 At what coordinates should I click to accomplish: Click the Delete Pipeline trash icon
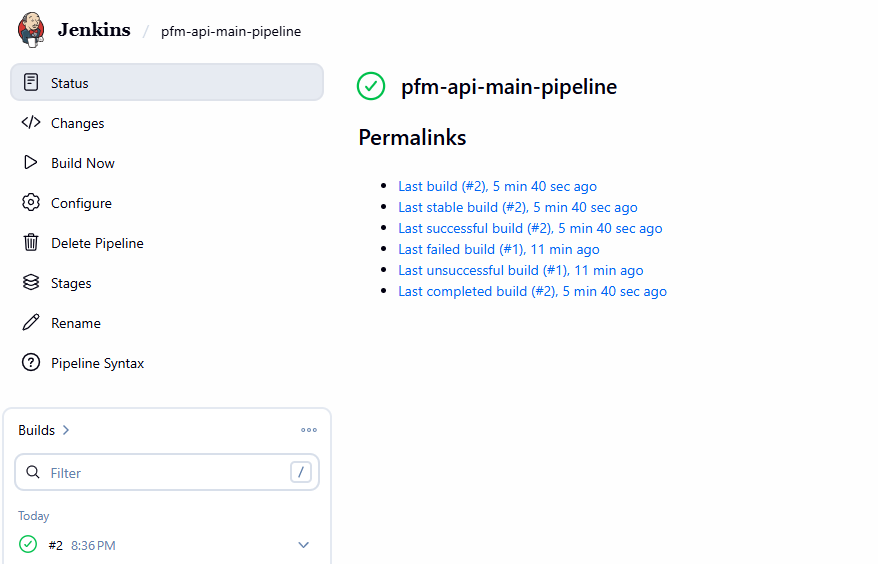pos(31,243)
